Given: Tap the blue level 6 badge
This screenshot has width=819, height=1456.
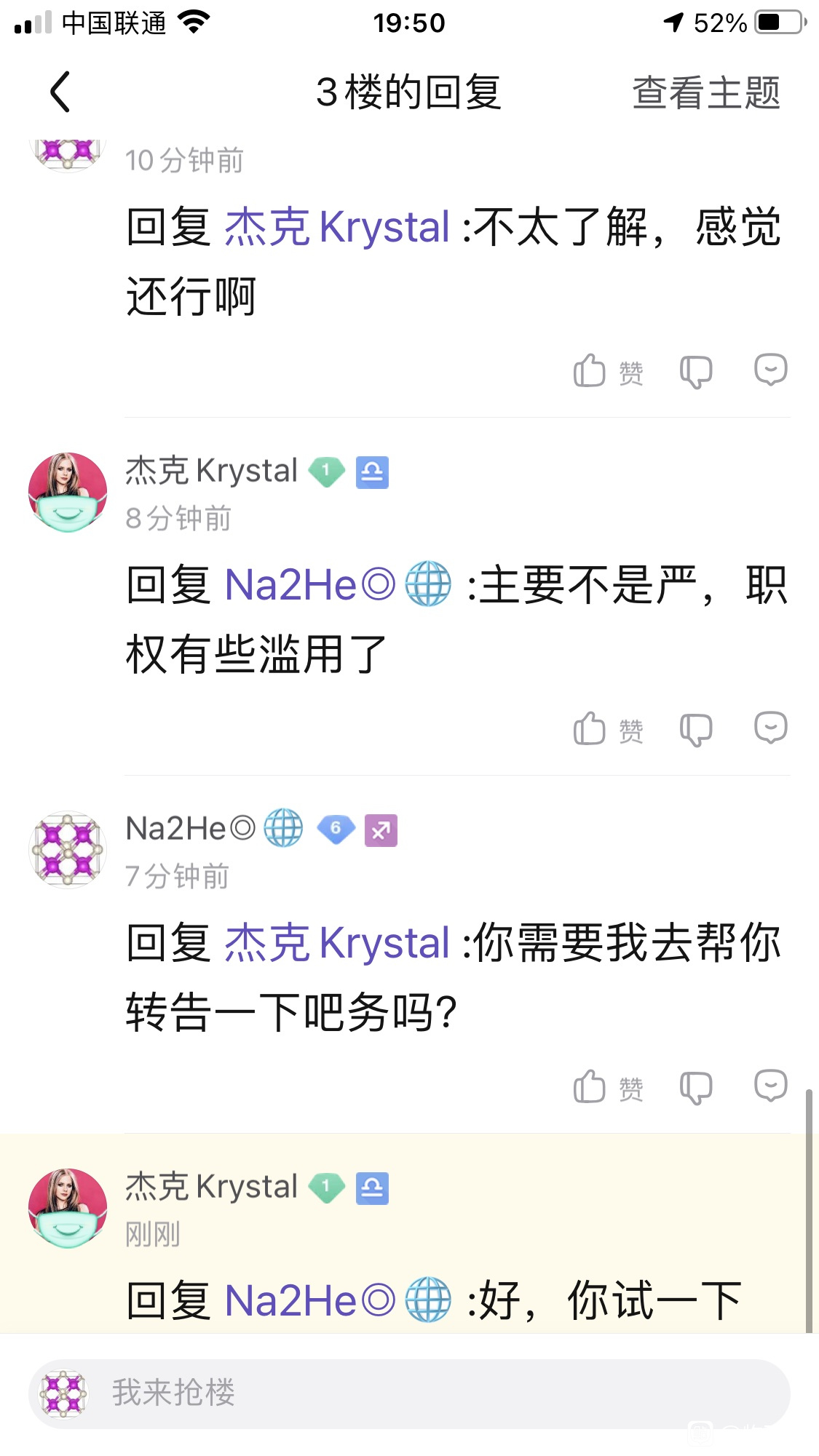Looking at the screenshot, I should click(336, 830).
